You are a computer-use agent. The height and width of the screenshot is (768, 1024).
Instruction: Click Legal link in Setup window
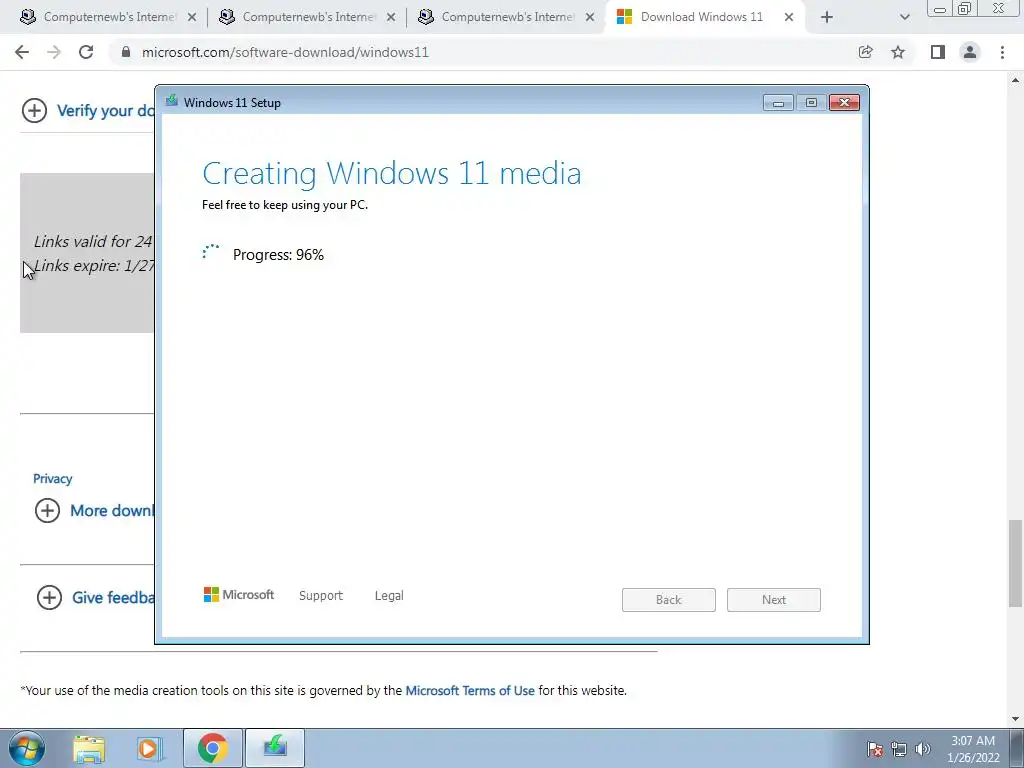(x=389, y=596)
